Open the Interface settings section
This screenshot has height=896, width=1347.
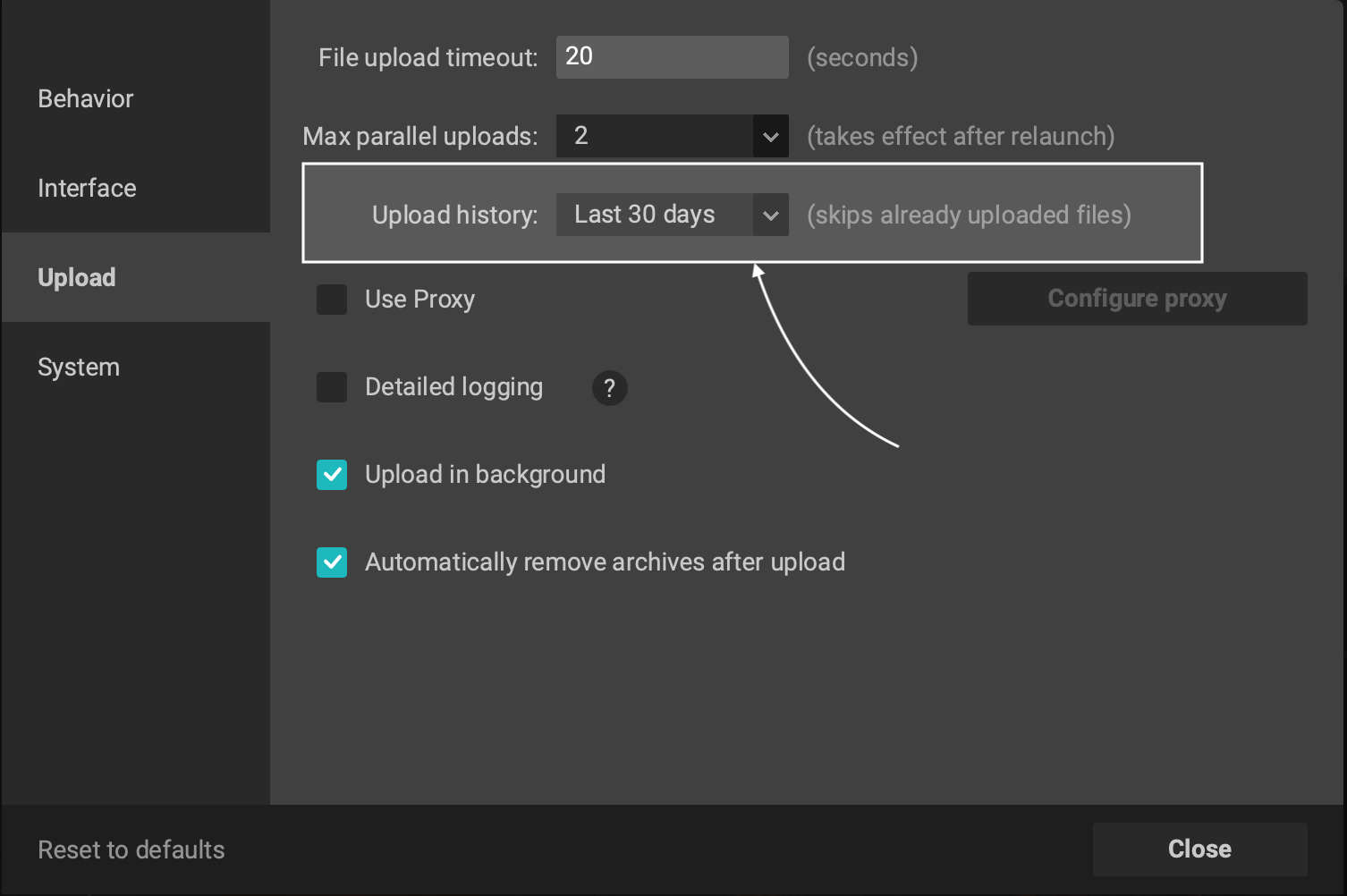[87, 188]
